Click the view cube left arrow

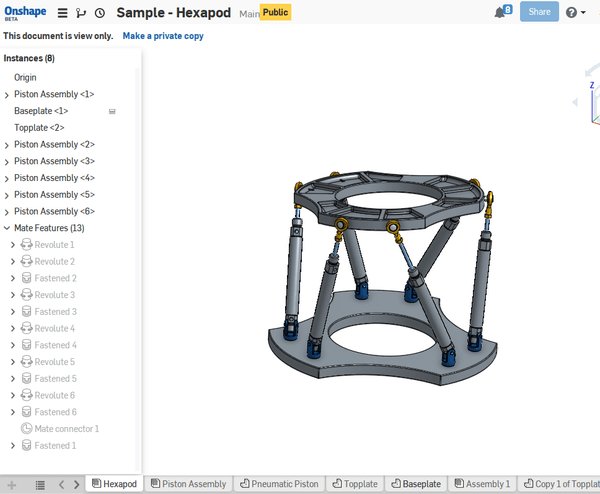(x=575, y=102)
